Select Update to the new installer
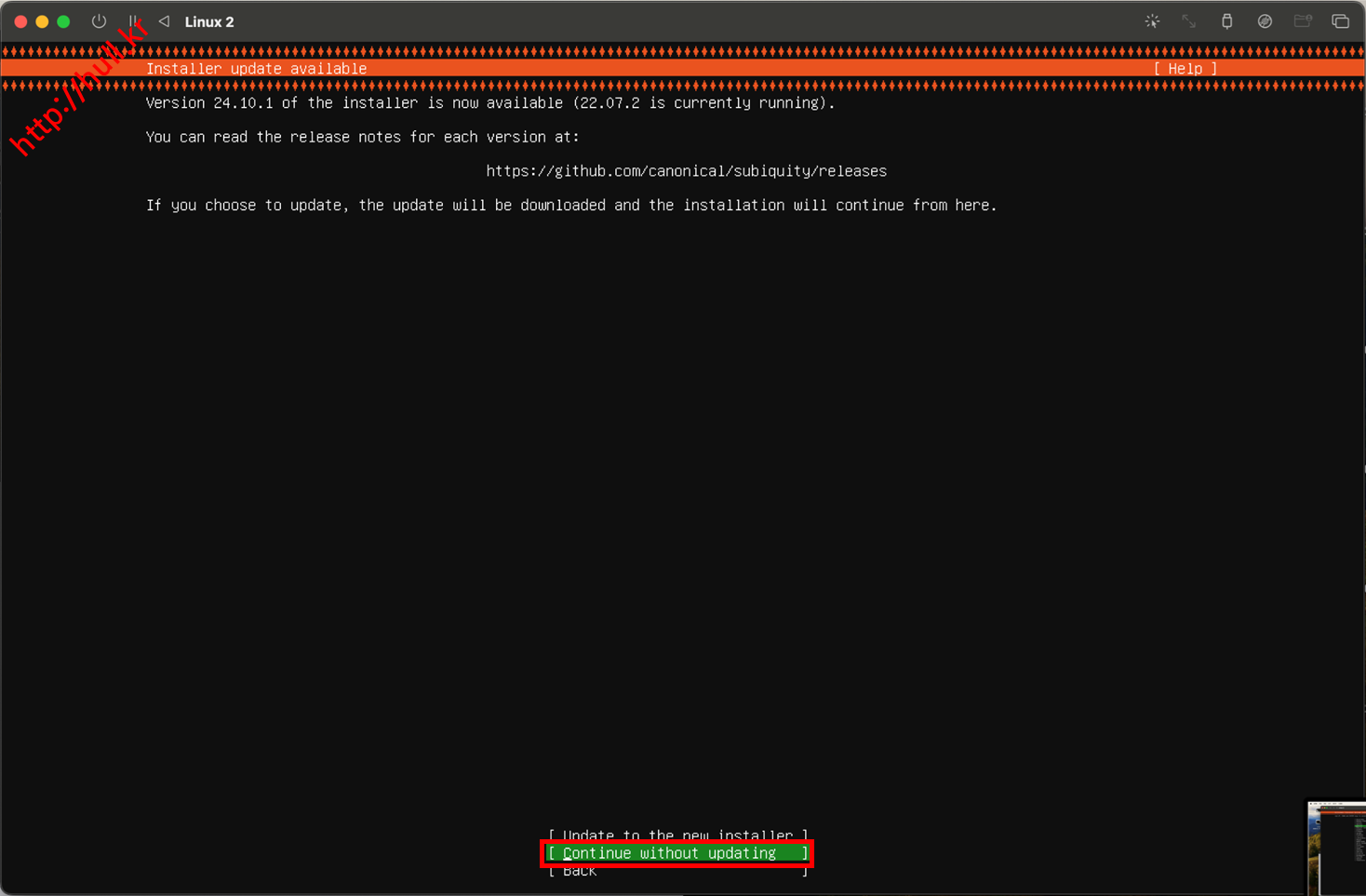1366x896 pixels. (678, 835)
